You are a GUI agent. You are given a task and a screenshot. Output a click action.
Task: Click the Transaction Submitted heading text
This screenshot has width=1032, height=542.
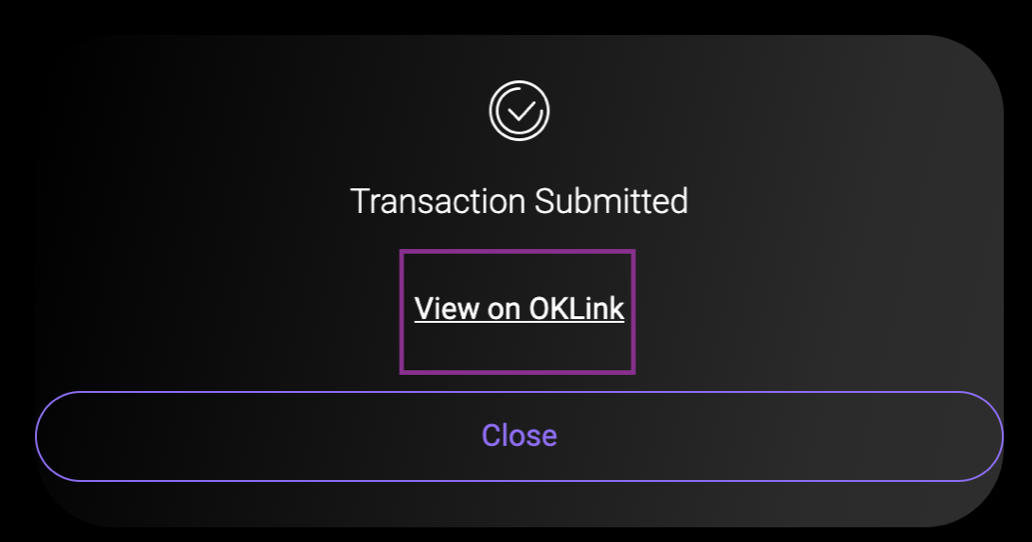(x=519, y=201)
